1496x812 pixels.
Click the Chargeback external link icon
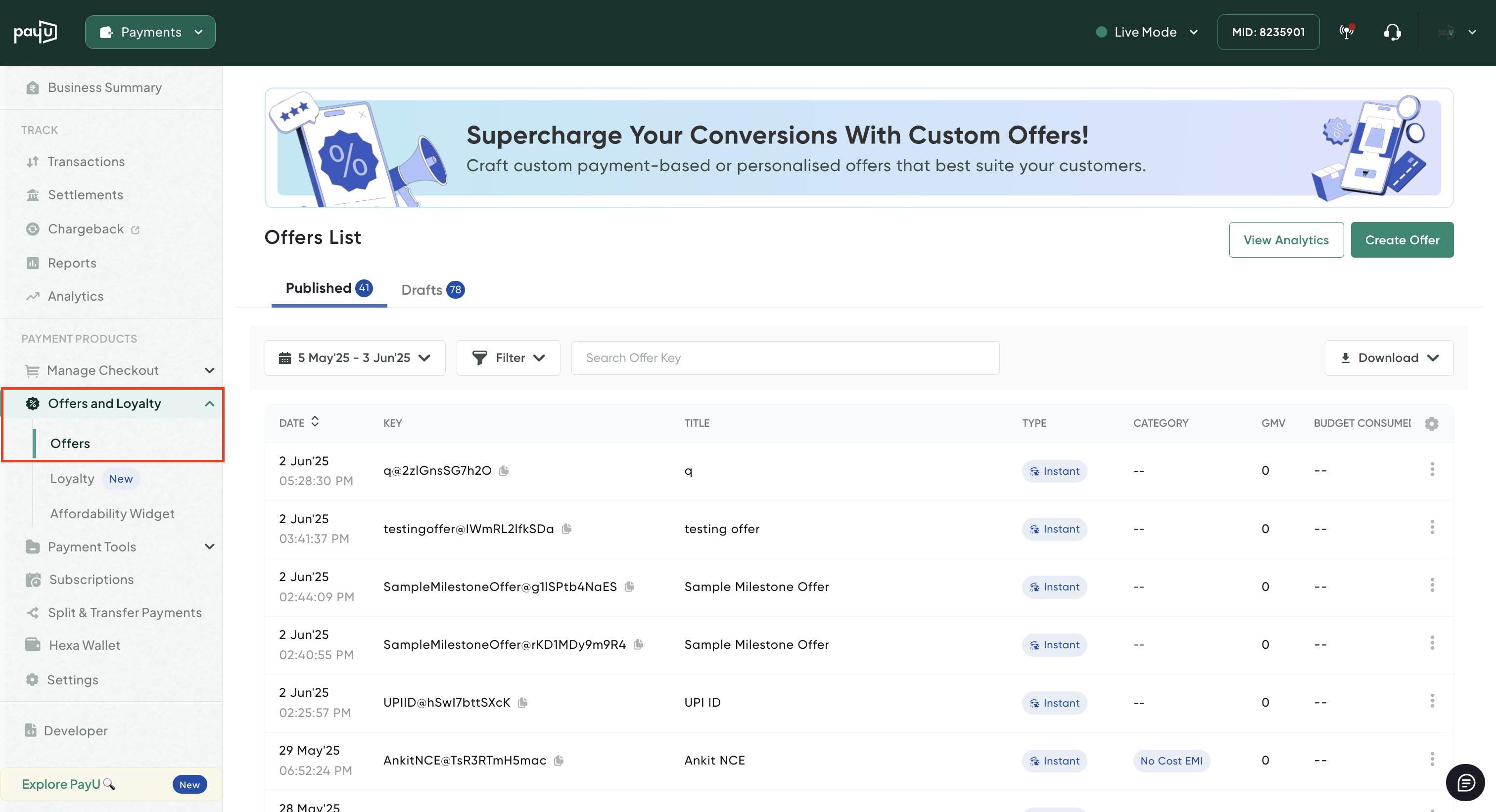pyautogui.click(x=136, y=230)
